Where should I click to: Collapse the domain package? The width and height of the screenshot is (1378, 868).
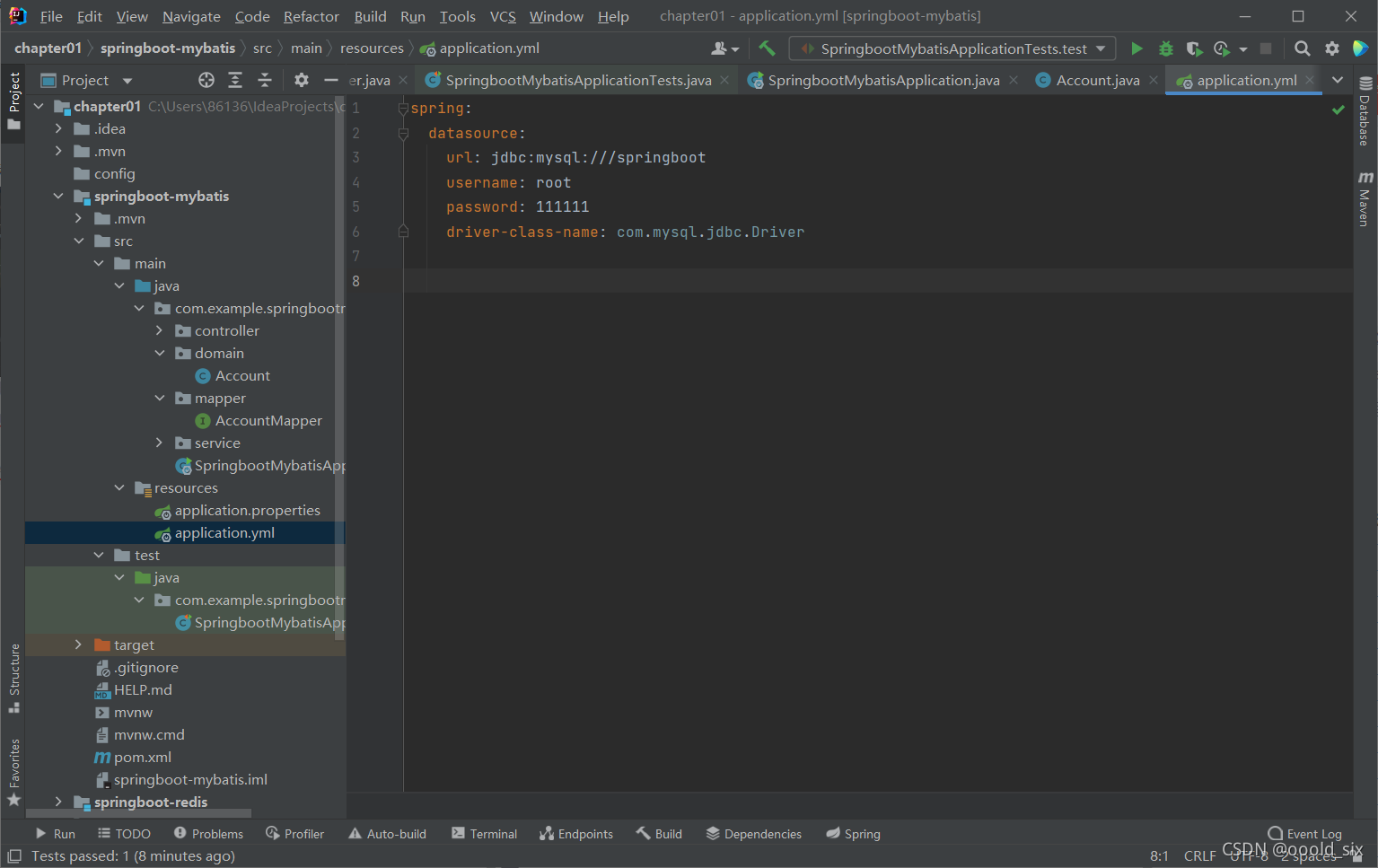click(x=159, y=353)
